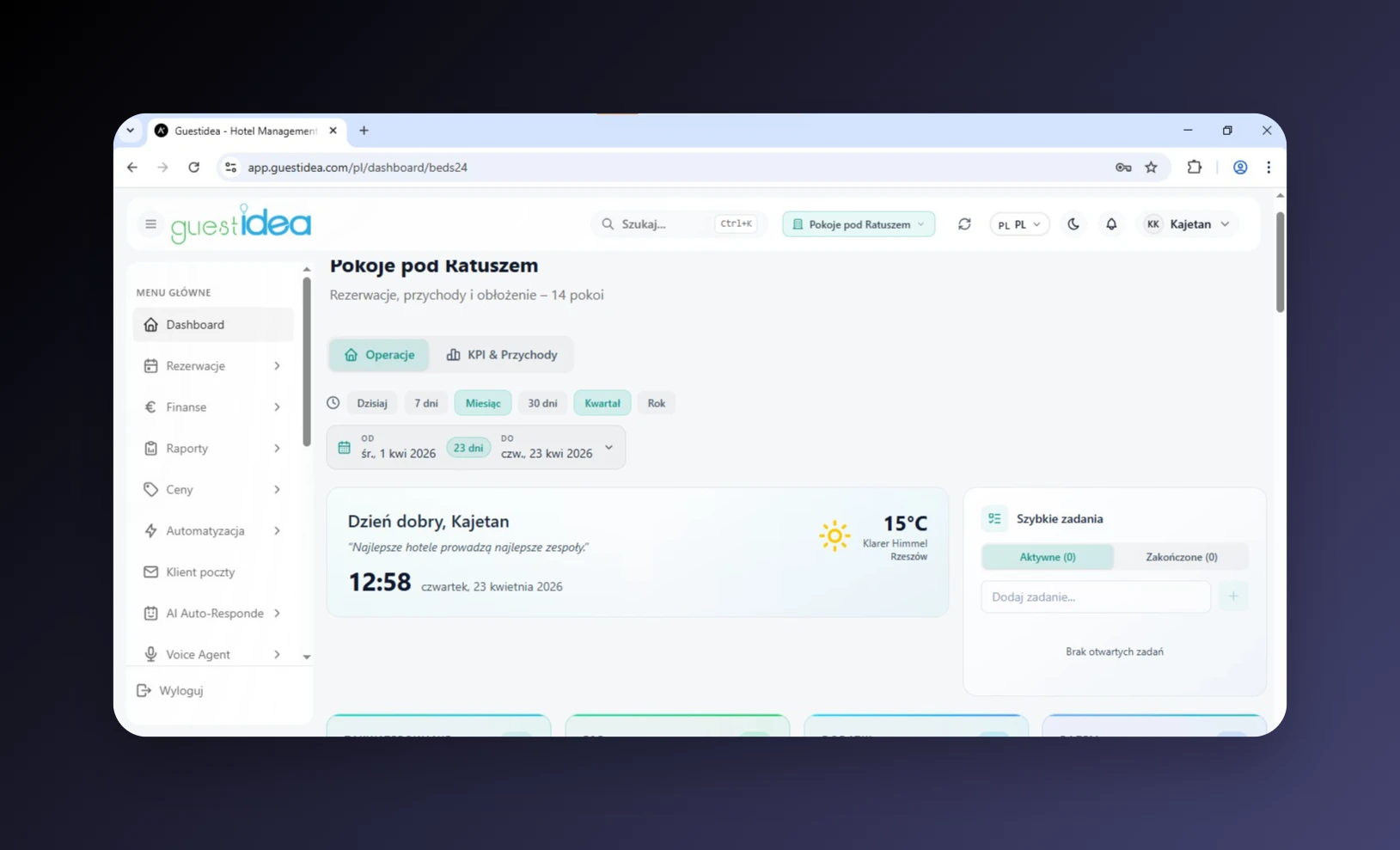Click the refresh data icon in header

pyautogui.click(x=964, y=224)
